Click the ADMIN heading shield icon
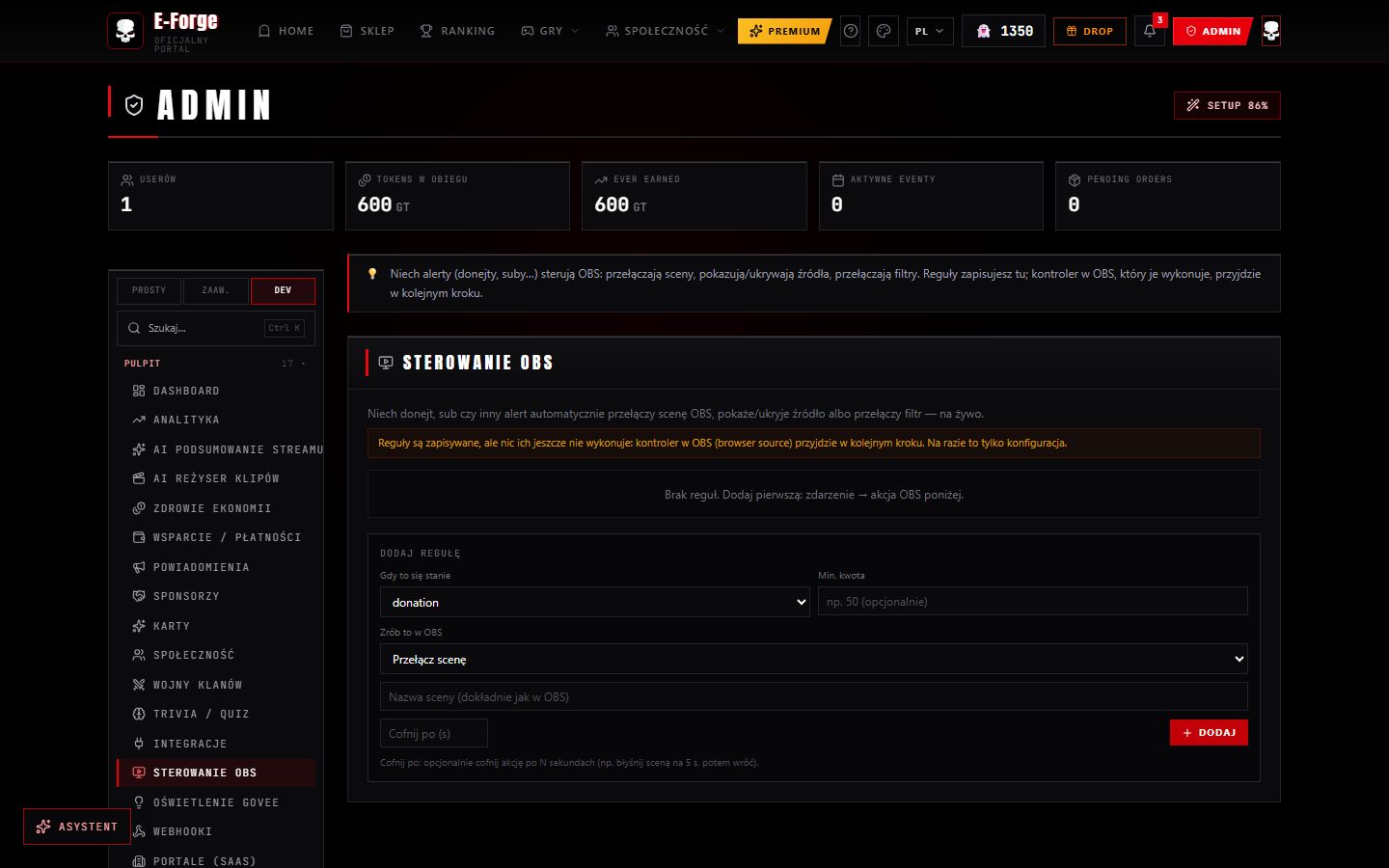Image resolution: width=1389 pixels, height=868 pixels. 134,105
